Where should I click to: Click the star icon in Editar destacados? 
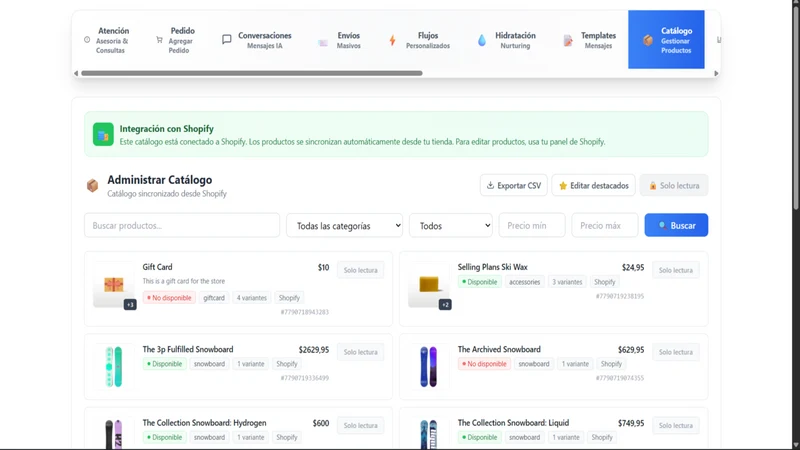pos(563,186)
